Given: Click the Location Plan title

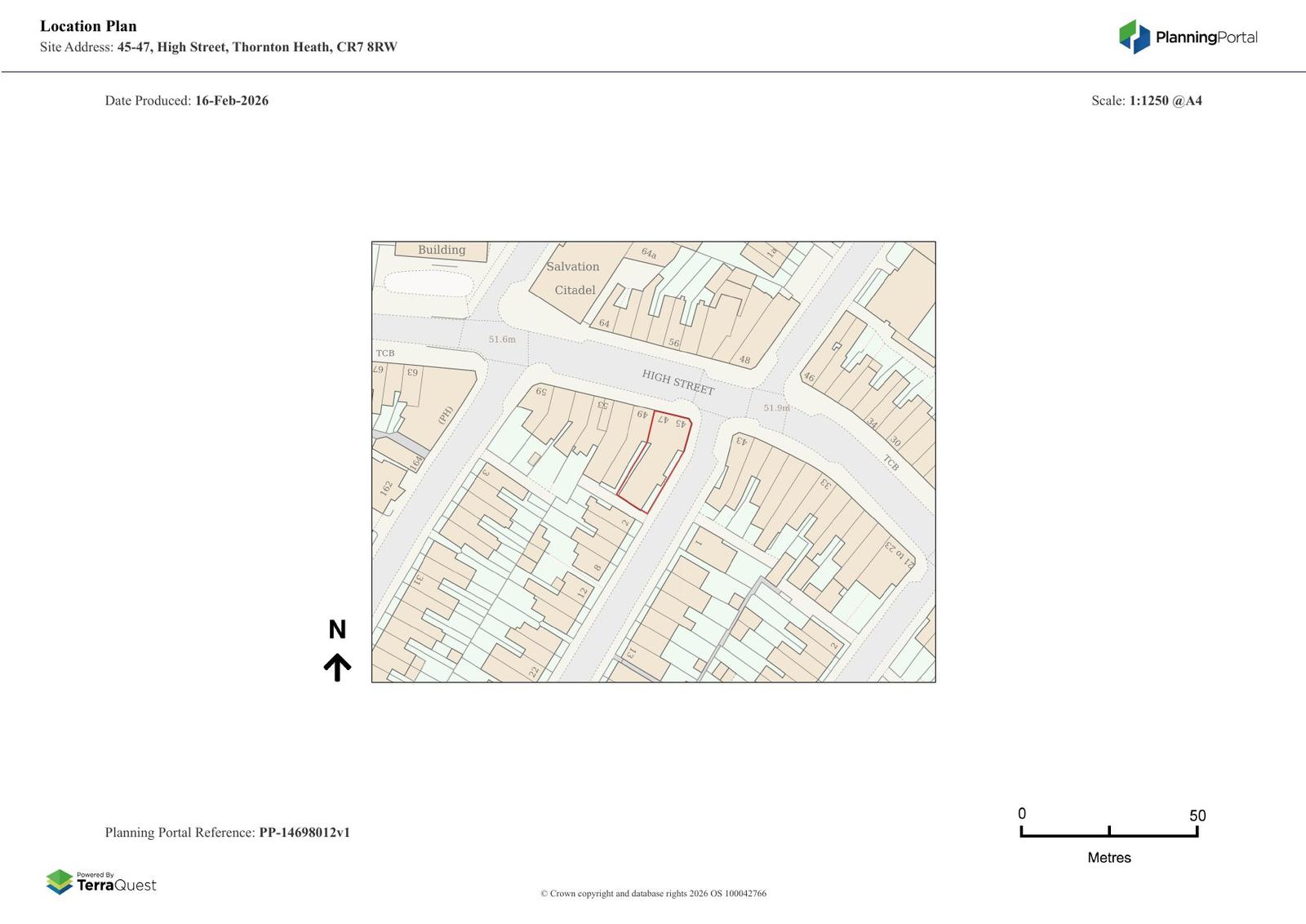Looking at the screenshot, I should coord(88,26).
